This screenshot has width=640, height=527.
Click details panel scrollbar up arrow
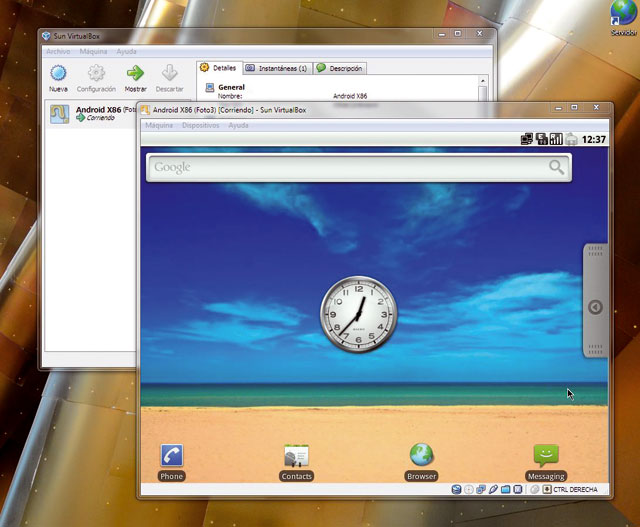point(482,80)
